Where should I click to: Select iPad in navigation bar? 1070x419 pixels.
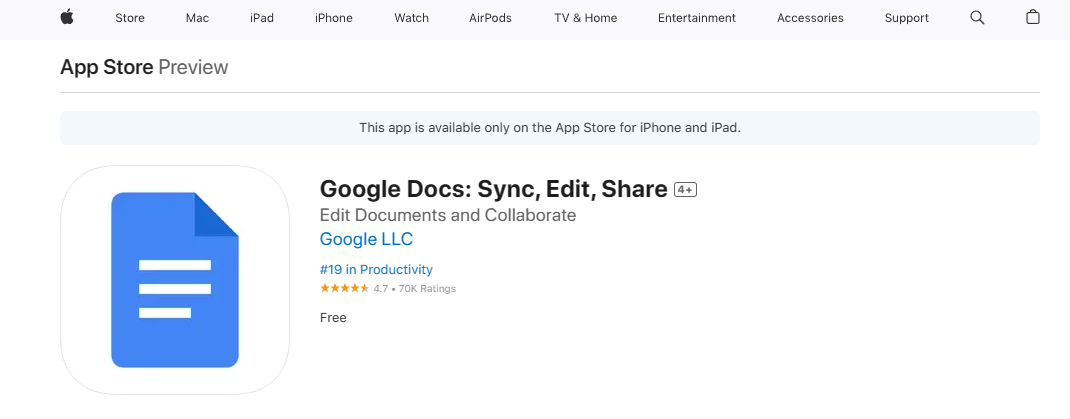262,18
